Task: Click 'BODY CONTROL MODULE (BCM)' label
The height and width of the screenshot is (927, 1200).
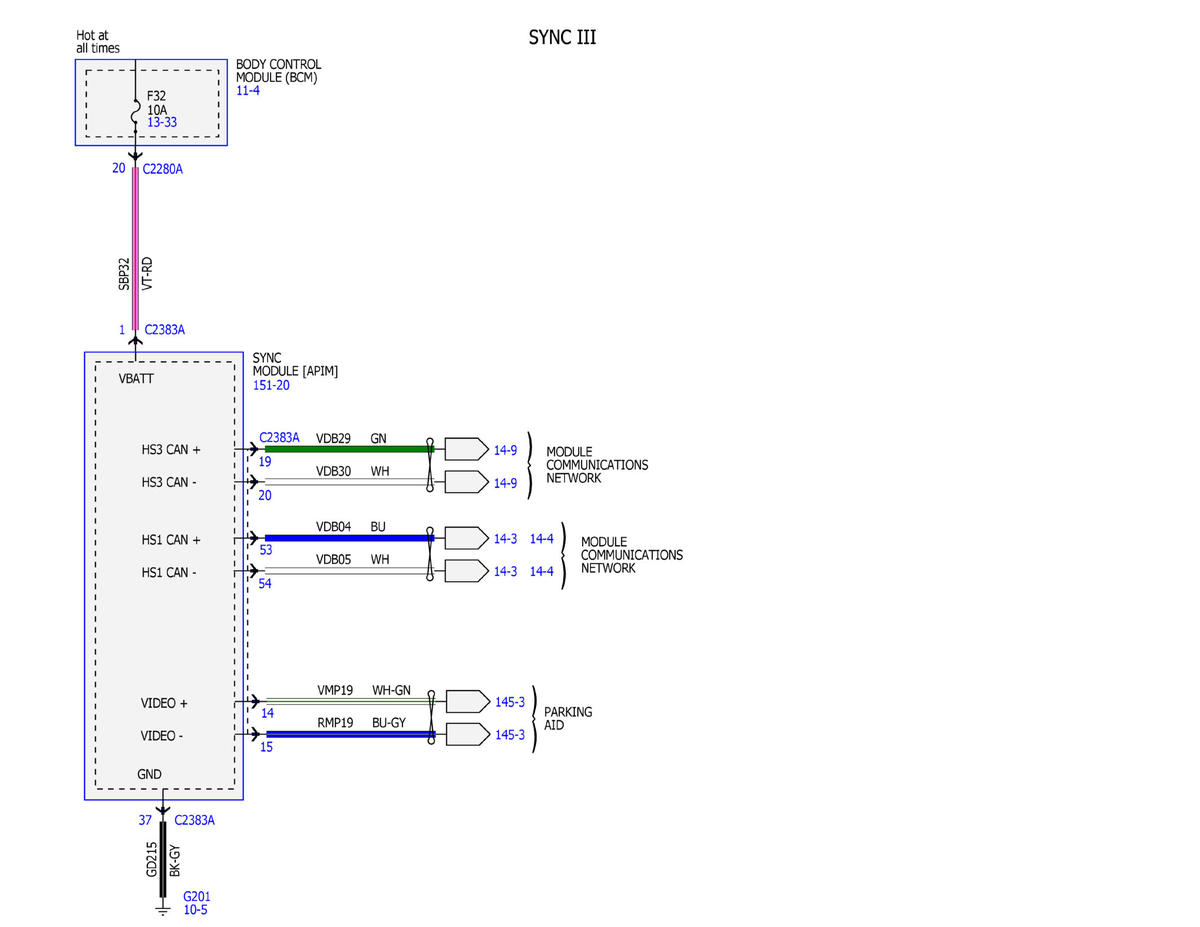Action: pyautogui.click(x=279, y=71)
